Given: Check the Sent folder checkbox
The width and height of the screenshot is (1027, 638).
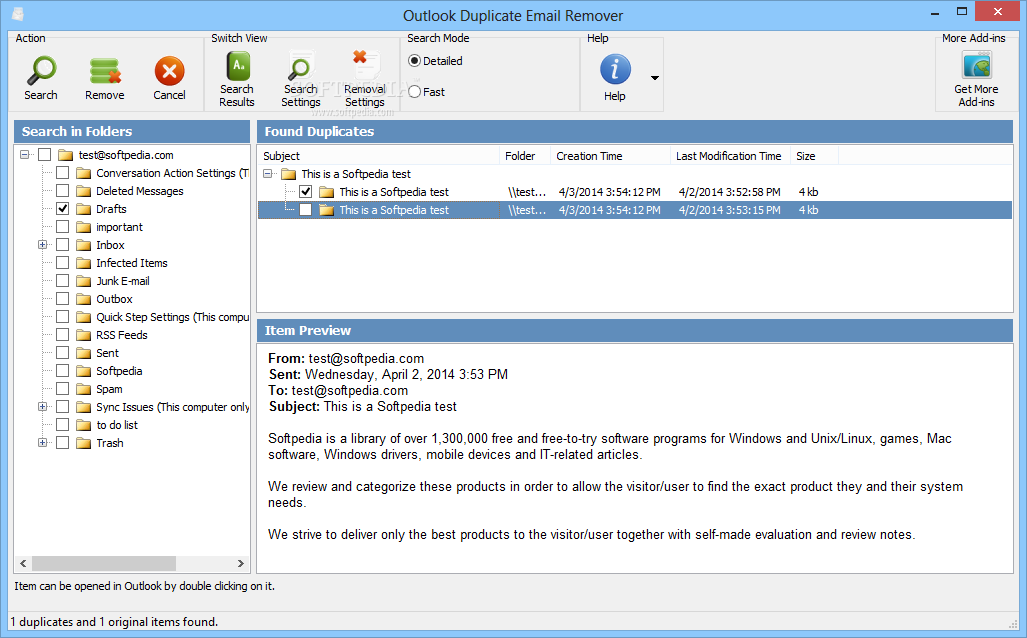Looking at the screenshot, I should tap(62, 353).
